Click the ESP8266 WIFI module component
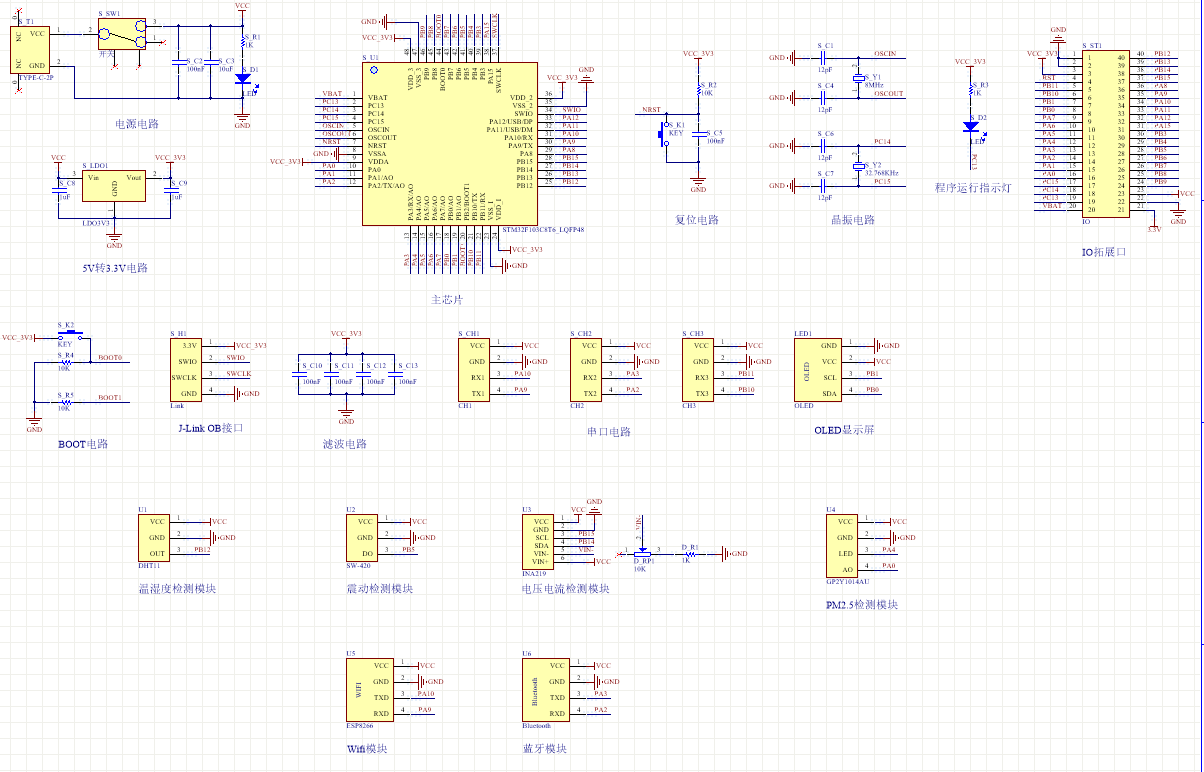The width and height of the screenshot is (1204, 772). [x=370, y=689]
